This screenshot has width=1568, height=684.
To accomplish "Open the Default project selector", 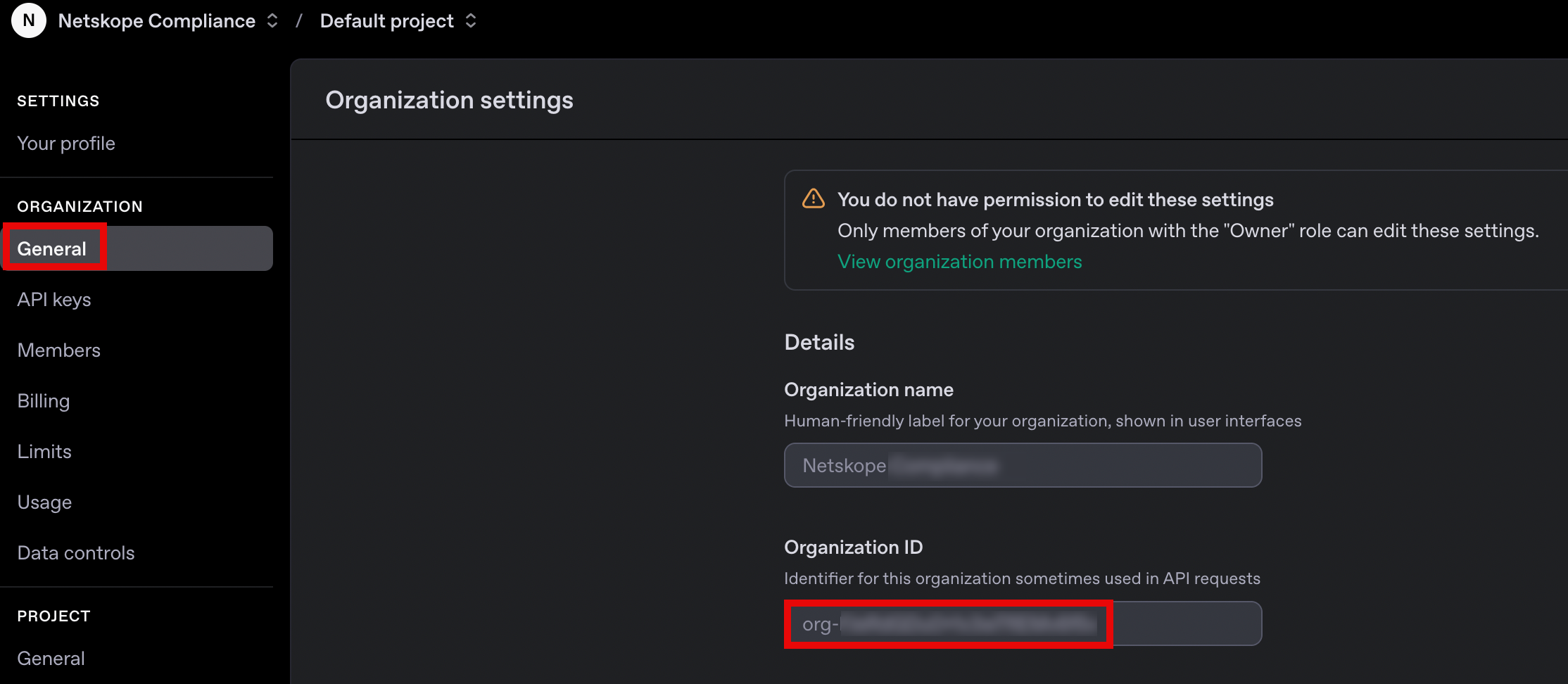I will [386, 20].
